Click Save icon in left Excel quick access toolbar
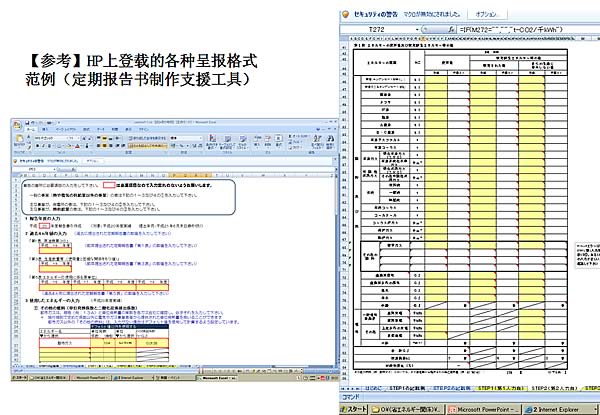This screenshot has width=600, height=415. pyautogui.click(x=27, y=123)
